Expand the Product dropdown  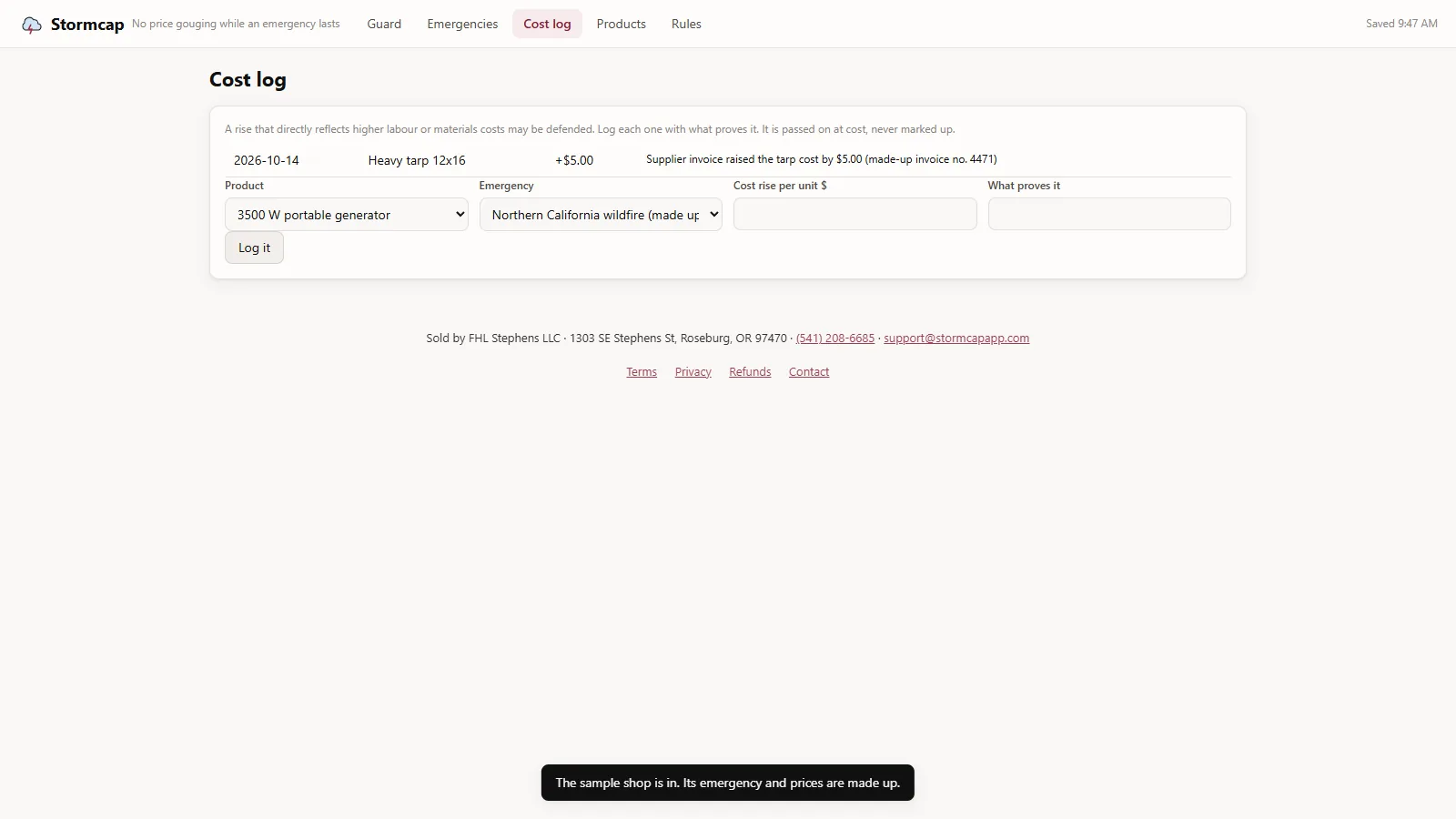pyautogui.click(x=347, y=215)
